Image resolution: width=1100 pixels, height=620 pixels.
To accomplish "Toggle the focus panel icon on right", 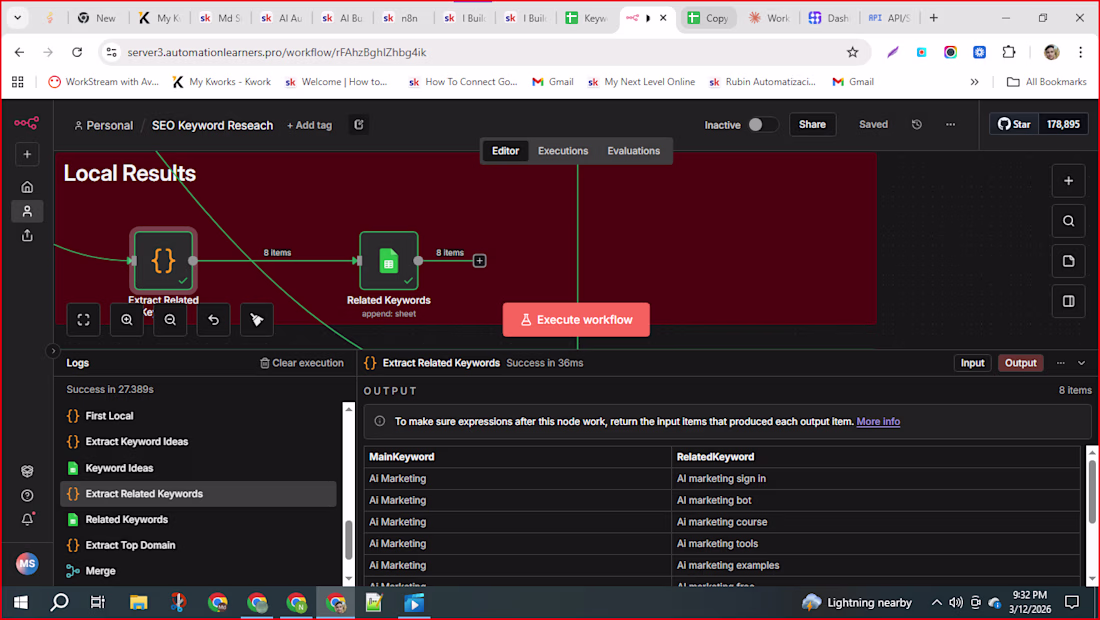I will (1068, 301).
